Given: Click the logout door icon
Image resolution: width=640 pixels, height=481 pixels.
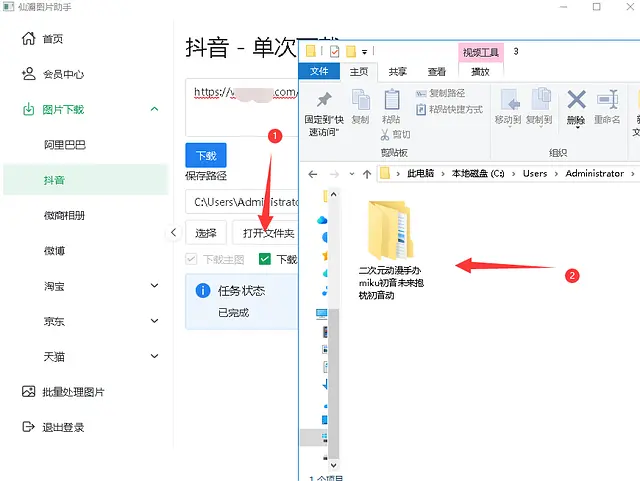Looking at the screenshot, I should pos(29,427).
